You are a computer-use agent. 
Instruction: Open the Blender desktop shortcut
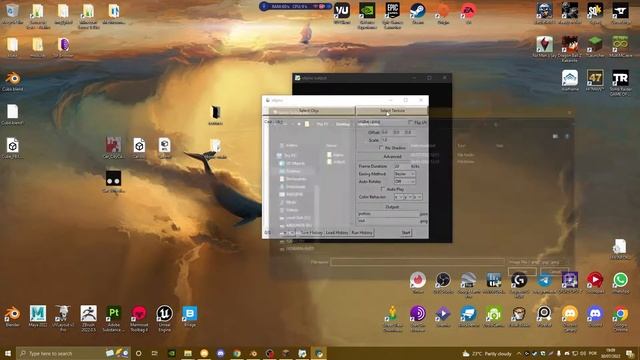(x=12, y=317)
